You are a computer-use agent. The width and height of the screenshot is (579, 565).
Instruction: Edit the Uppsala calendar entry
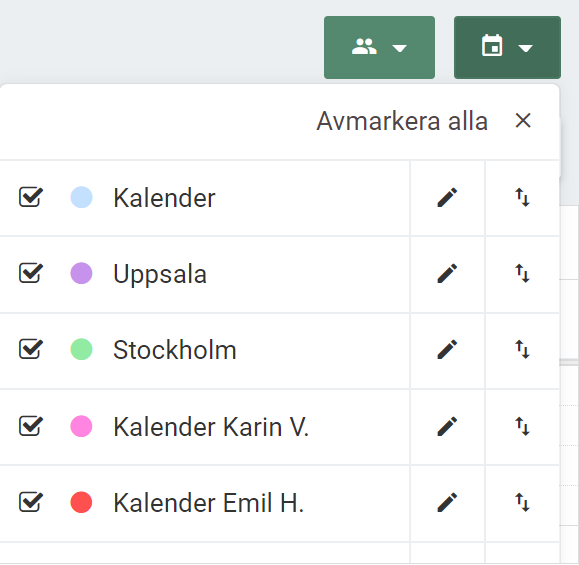click(447, 274)
